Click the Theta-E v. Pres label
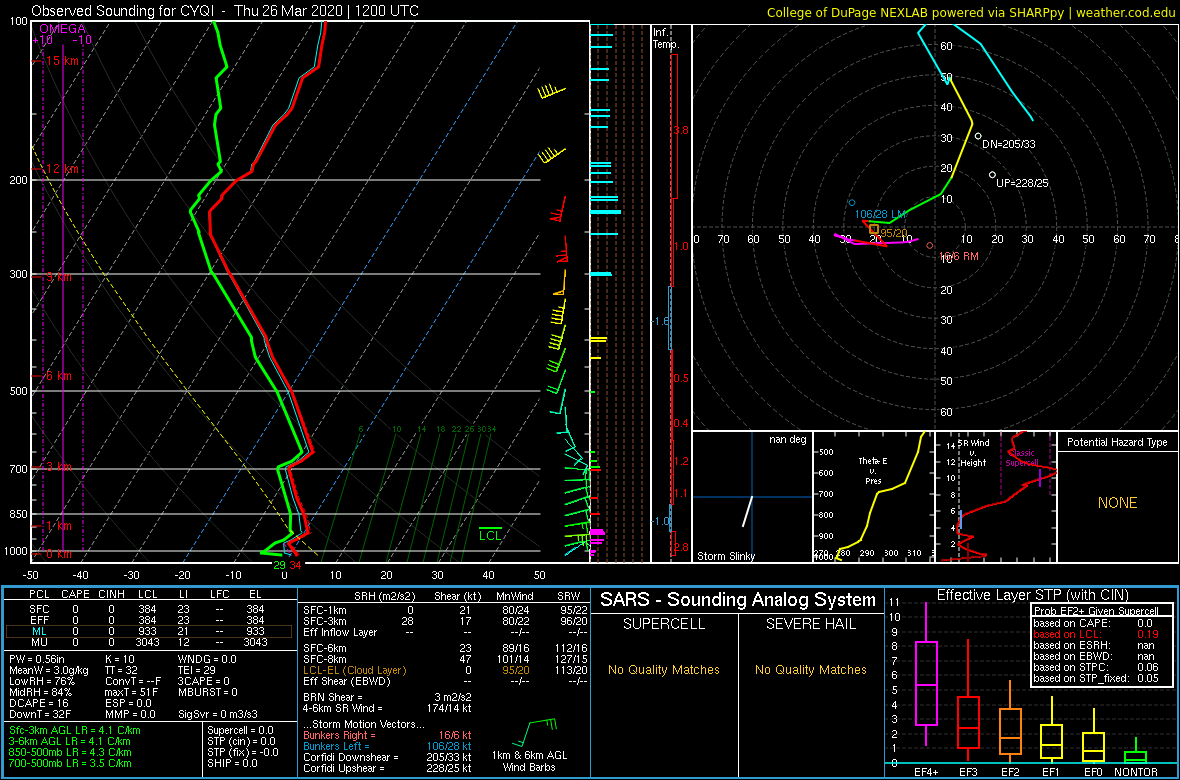 (874, 471)
